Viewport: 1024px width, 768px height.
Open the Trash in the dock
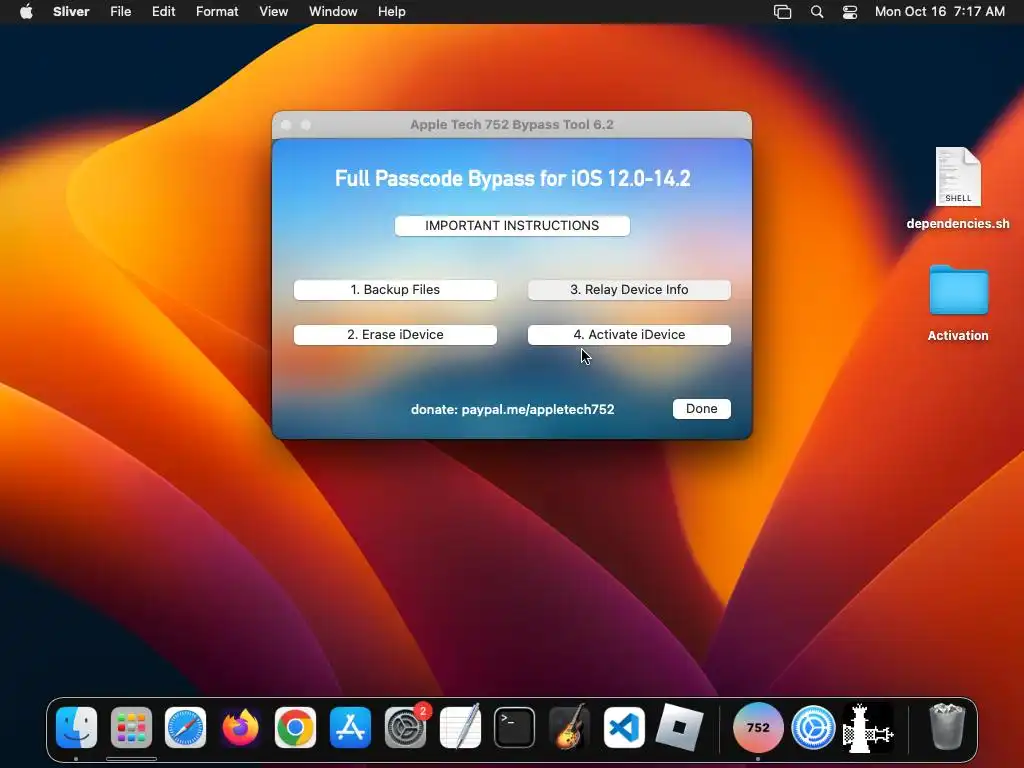[x=947, y=728]
